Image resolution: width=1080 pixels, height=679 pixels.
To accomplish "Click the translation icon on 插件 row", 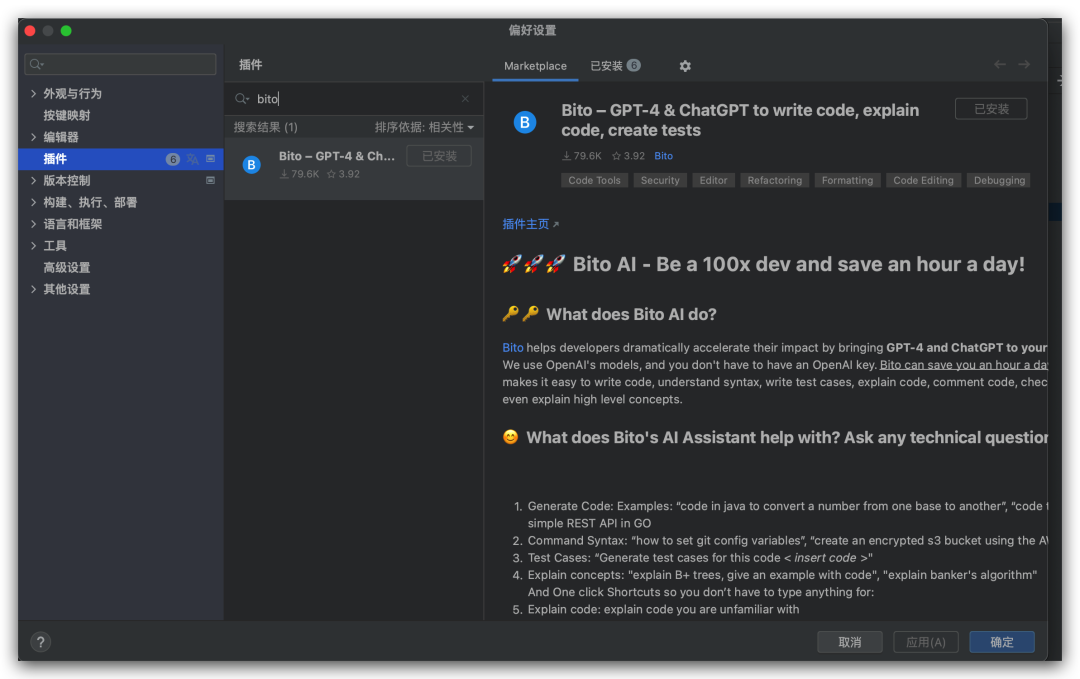I will (x=192, y=159).
